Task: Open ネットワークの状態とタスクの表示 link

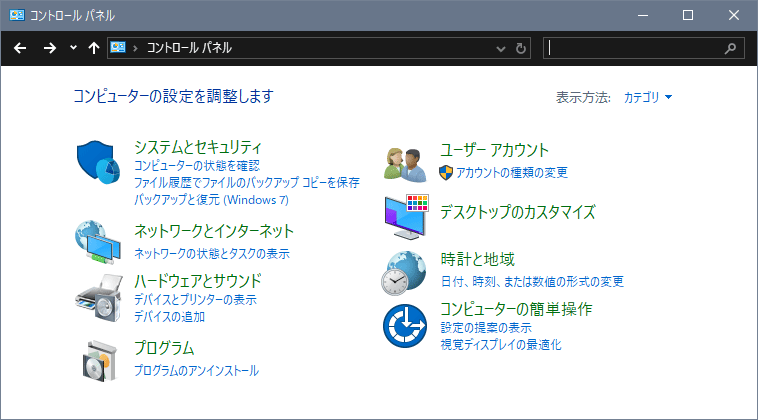Action: tap(212, 254)
